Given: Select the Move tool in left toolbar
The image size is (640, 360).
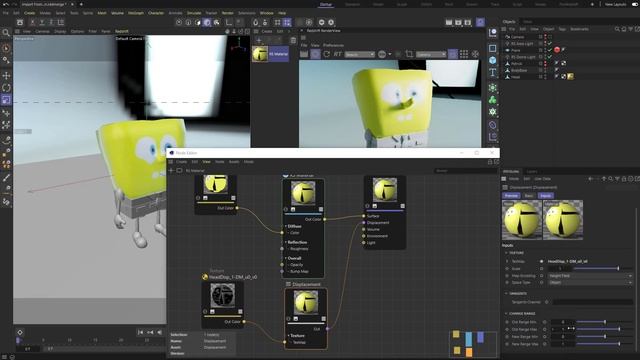Looking at the screenshot, I should point(6,76).
